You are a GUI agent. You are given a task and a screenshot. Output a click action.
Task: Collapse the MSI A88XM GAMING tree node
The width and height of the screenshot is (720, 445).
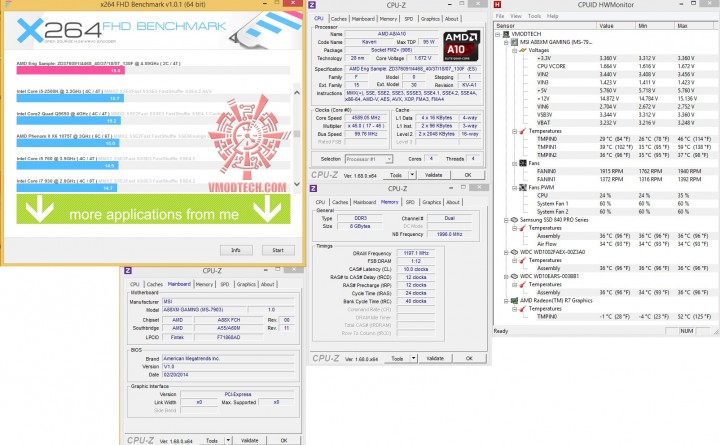click(506, 42)
